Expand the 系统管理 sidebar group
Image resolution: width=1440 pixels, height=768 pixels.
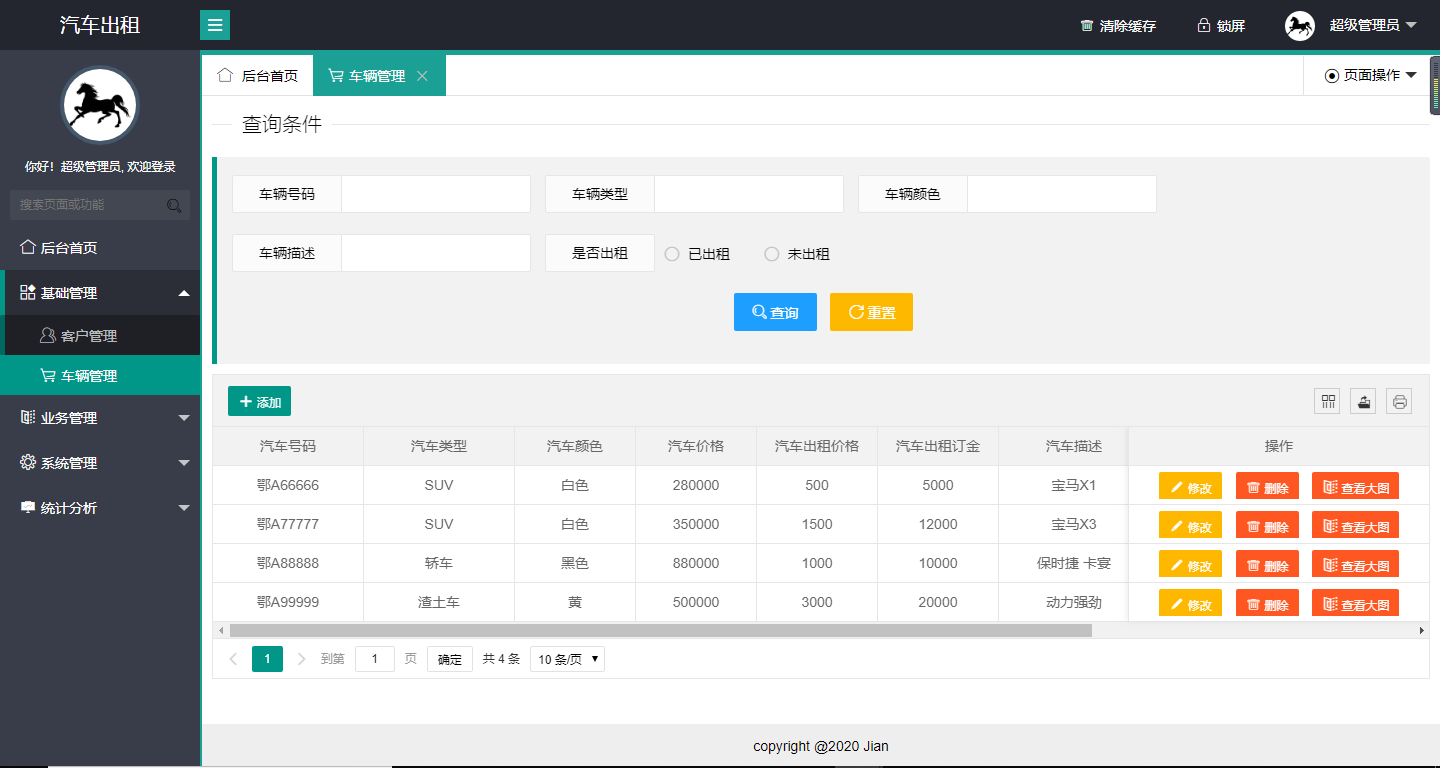point(100,463)
